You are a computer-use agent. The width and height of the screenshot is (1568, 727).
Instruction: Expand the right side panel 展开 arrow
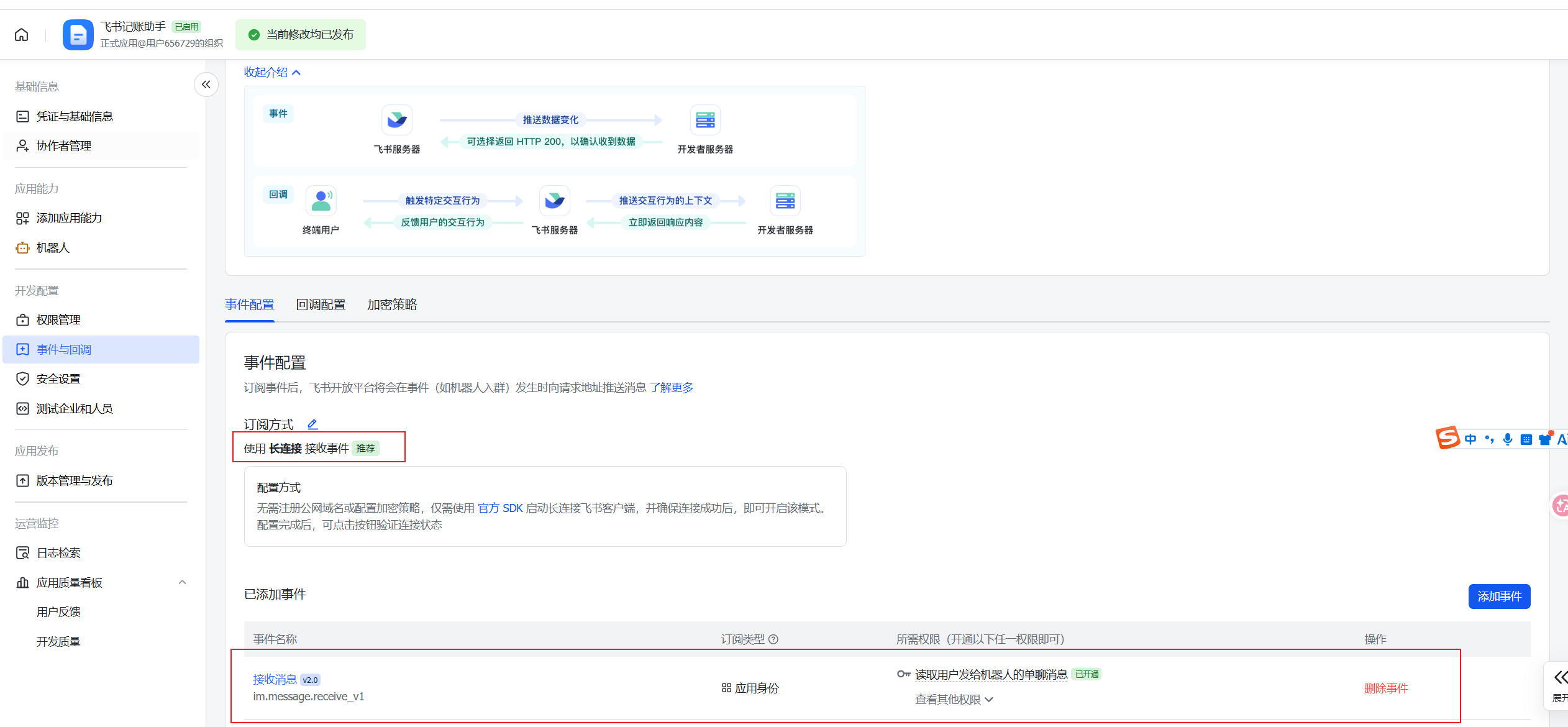click(1559, 677)
